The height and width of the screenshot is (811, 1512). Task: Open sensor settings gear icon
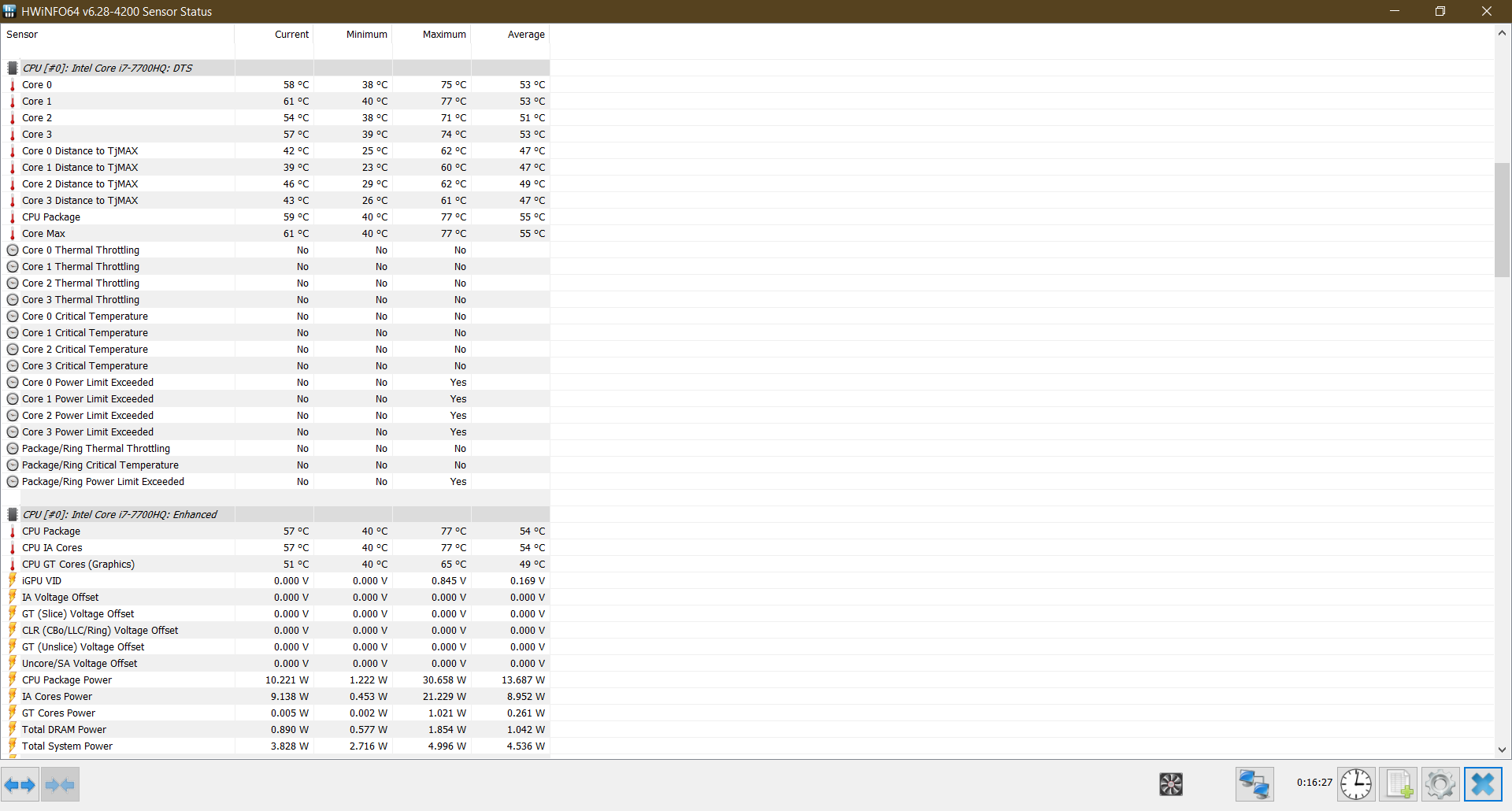(x=1440, y=784)
